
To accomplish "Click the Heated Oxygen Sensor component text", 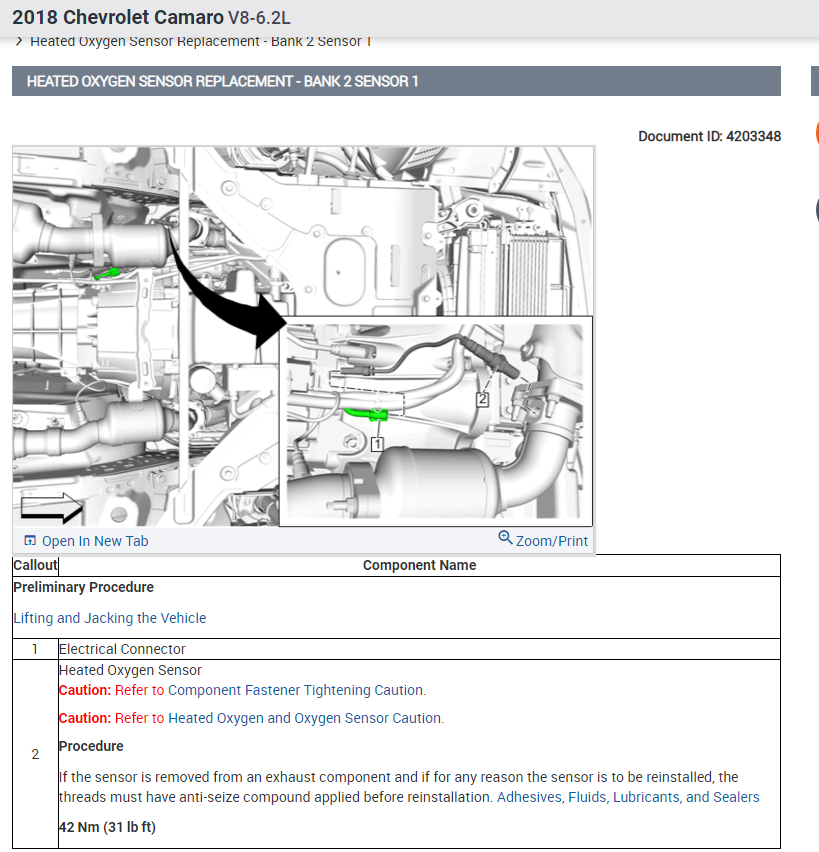I will 130,671.
